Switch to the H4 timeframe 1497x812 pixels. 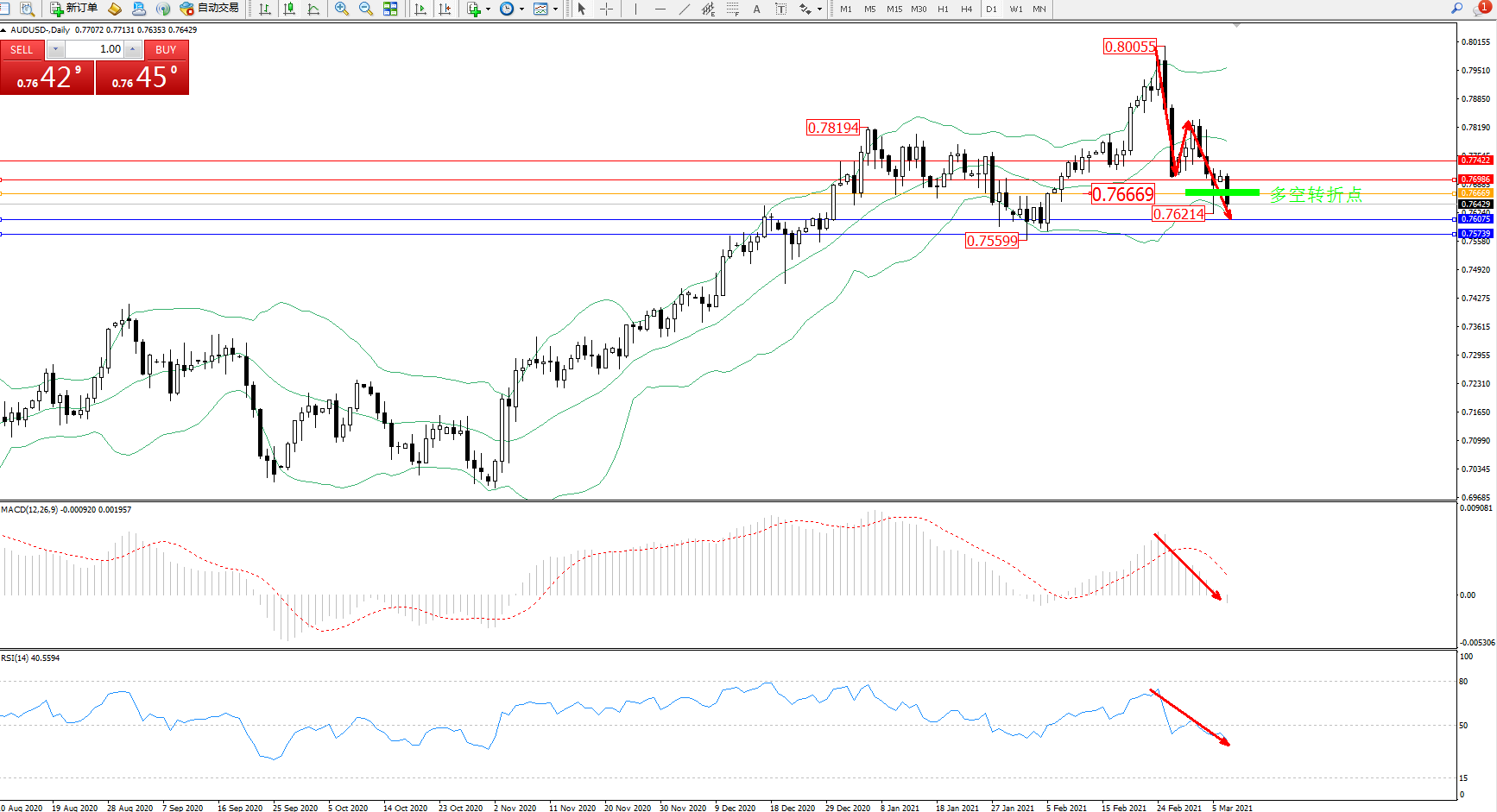(967, 9)
